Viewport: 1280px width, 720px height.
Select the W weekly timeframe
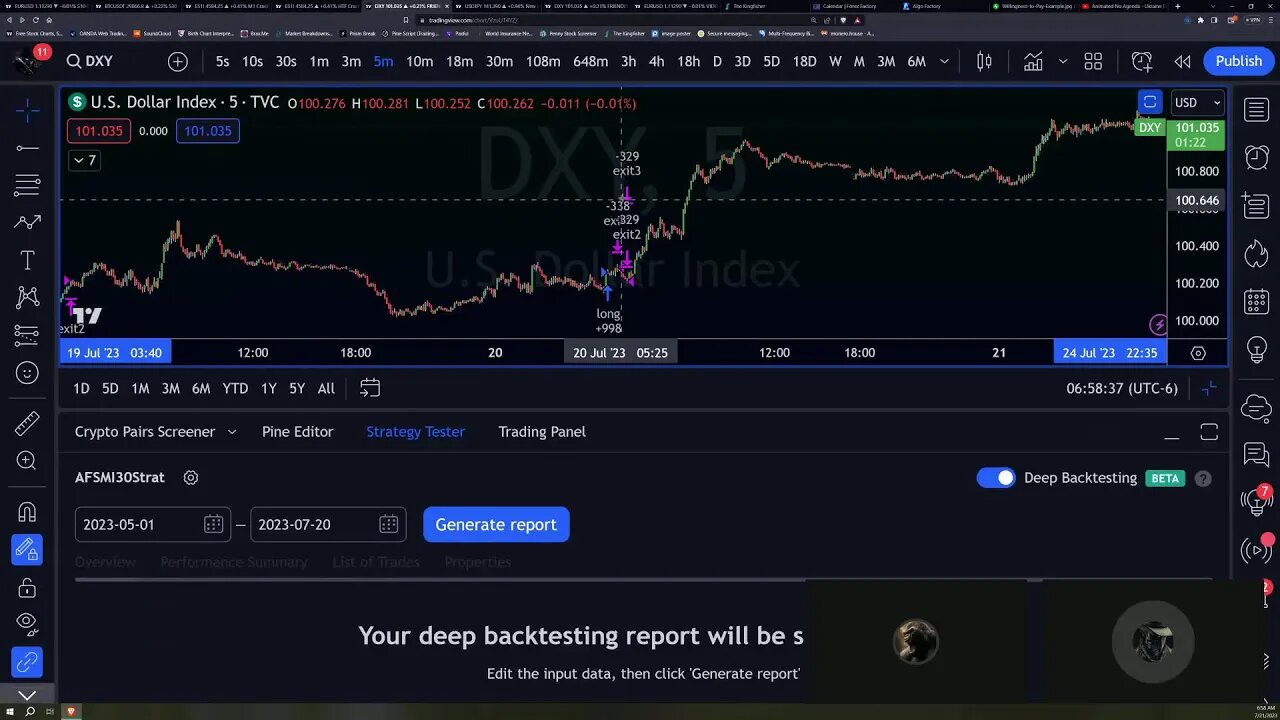point(835,61)
